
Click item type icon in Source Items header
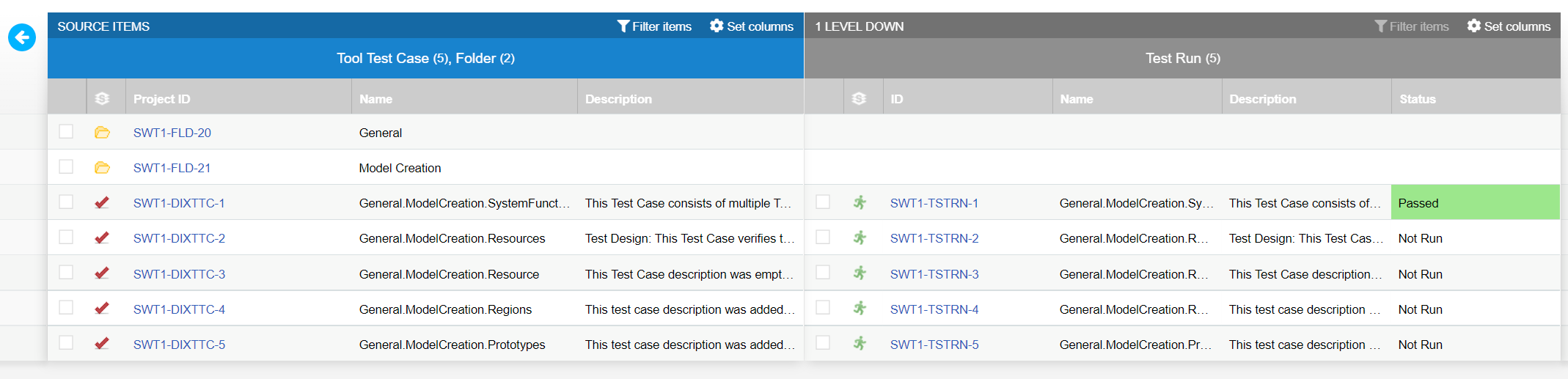[102, 98]
